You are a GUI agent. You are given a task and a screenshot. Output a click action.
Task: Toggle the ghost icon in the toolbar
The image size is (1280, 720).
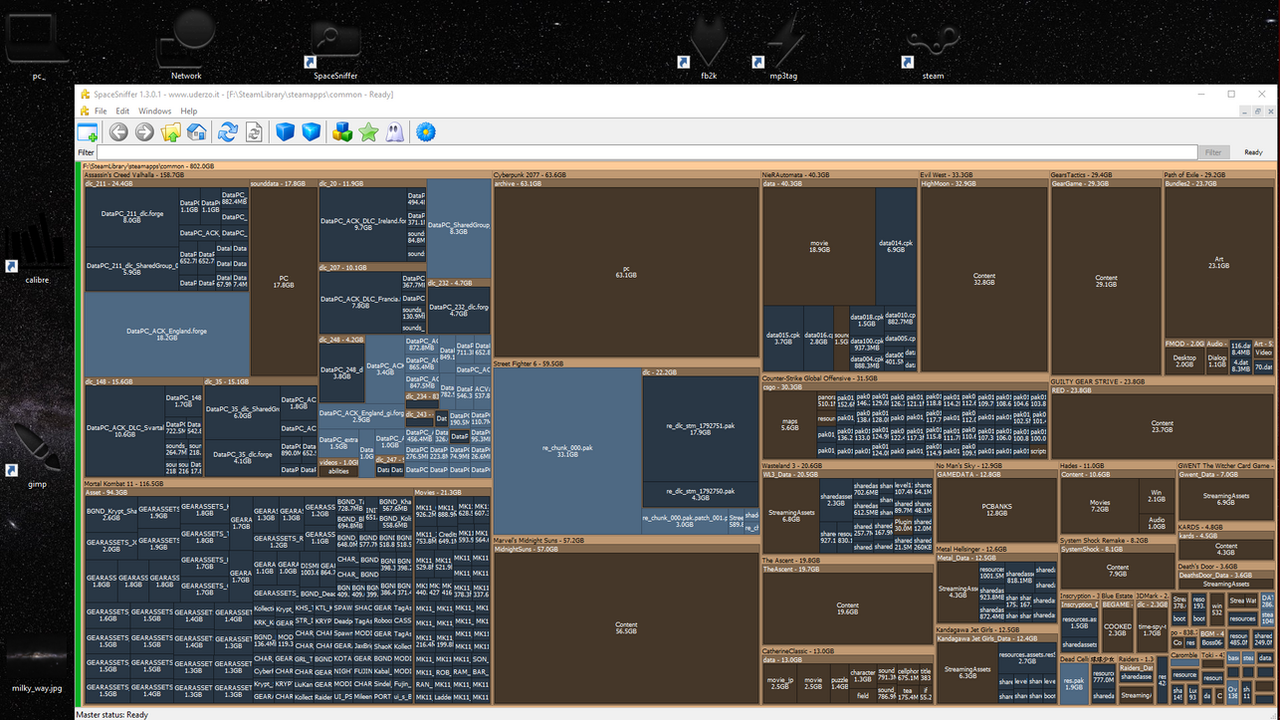click(395, 131)
